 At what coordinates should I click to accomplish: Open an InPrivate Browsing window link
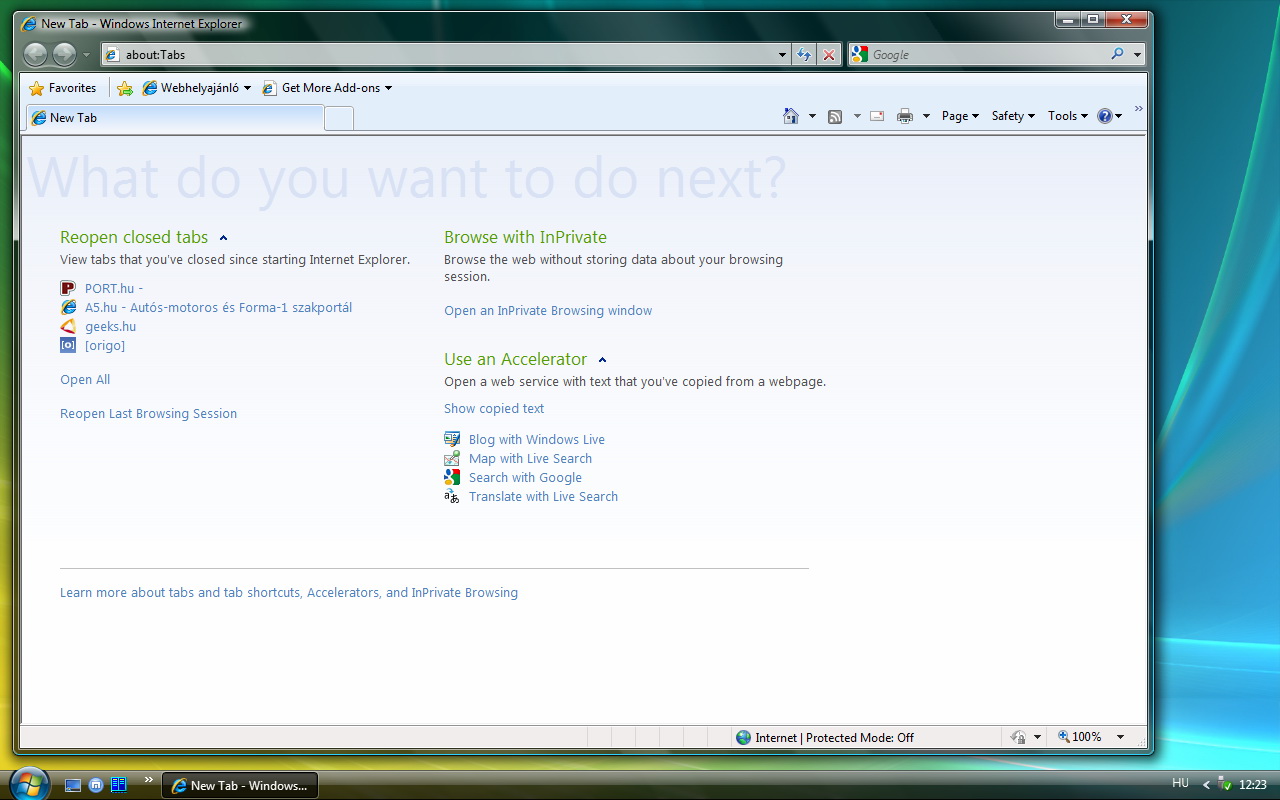click(x=548, y=311)
